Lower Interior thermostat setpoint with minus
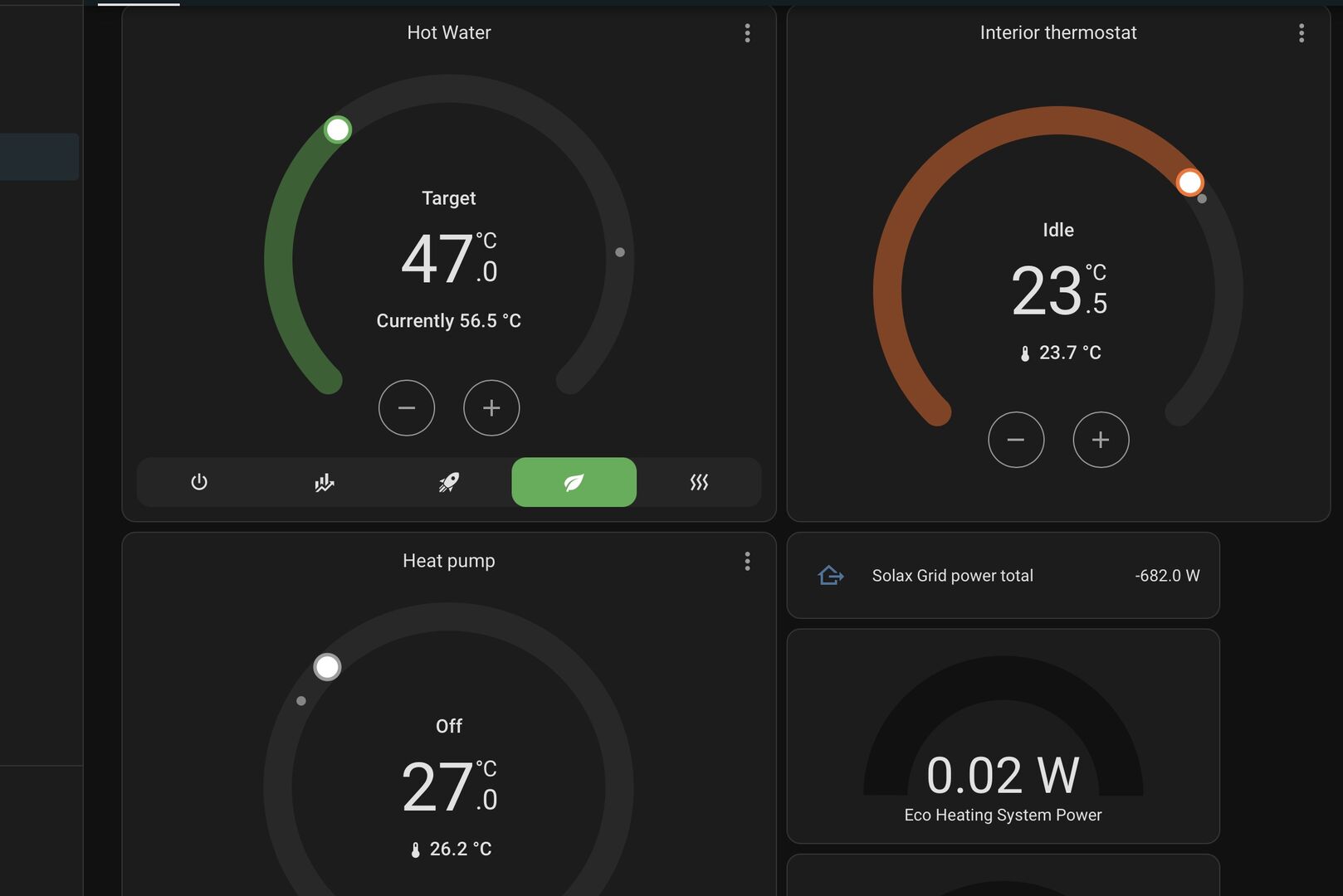Screen dimensions: 1343x896 click(1016, 440)
